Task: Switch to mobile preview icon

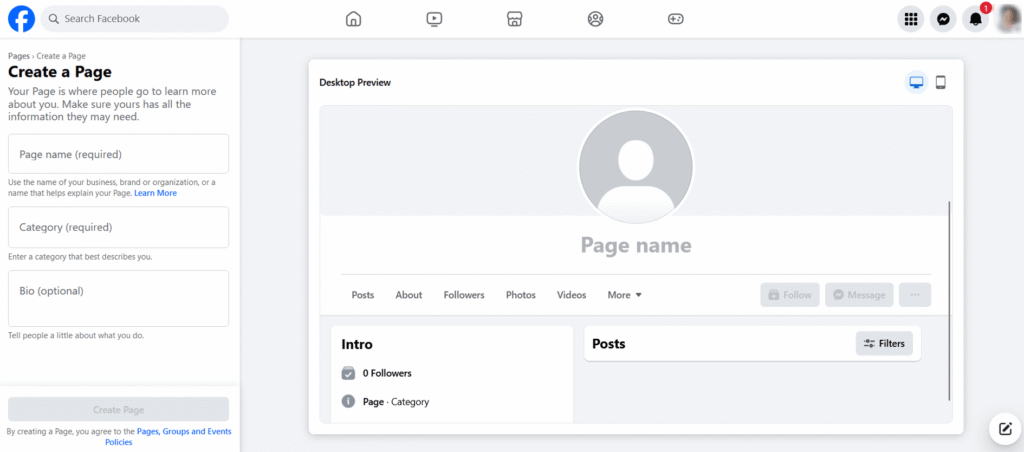Action: click(x=940, y=82)
